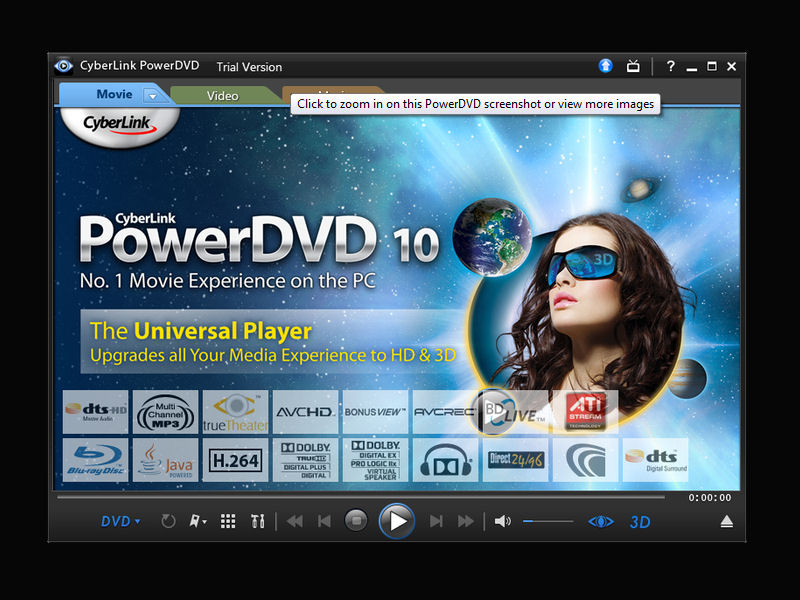Click the Help question mark button
The image size is (800, 600).
tap(670, 65)
